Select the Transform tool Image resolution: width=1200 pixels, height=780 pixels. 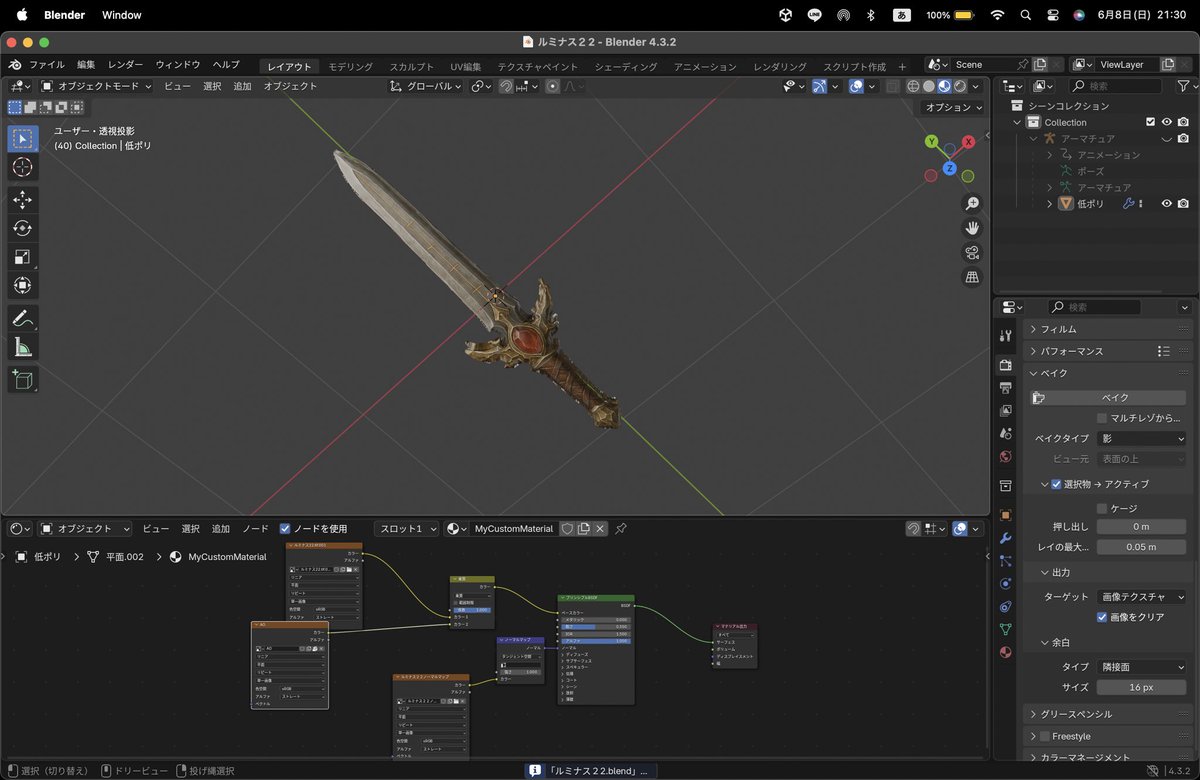22,286
